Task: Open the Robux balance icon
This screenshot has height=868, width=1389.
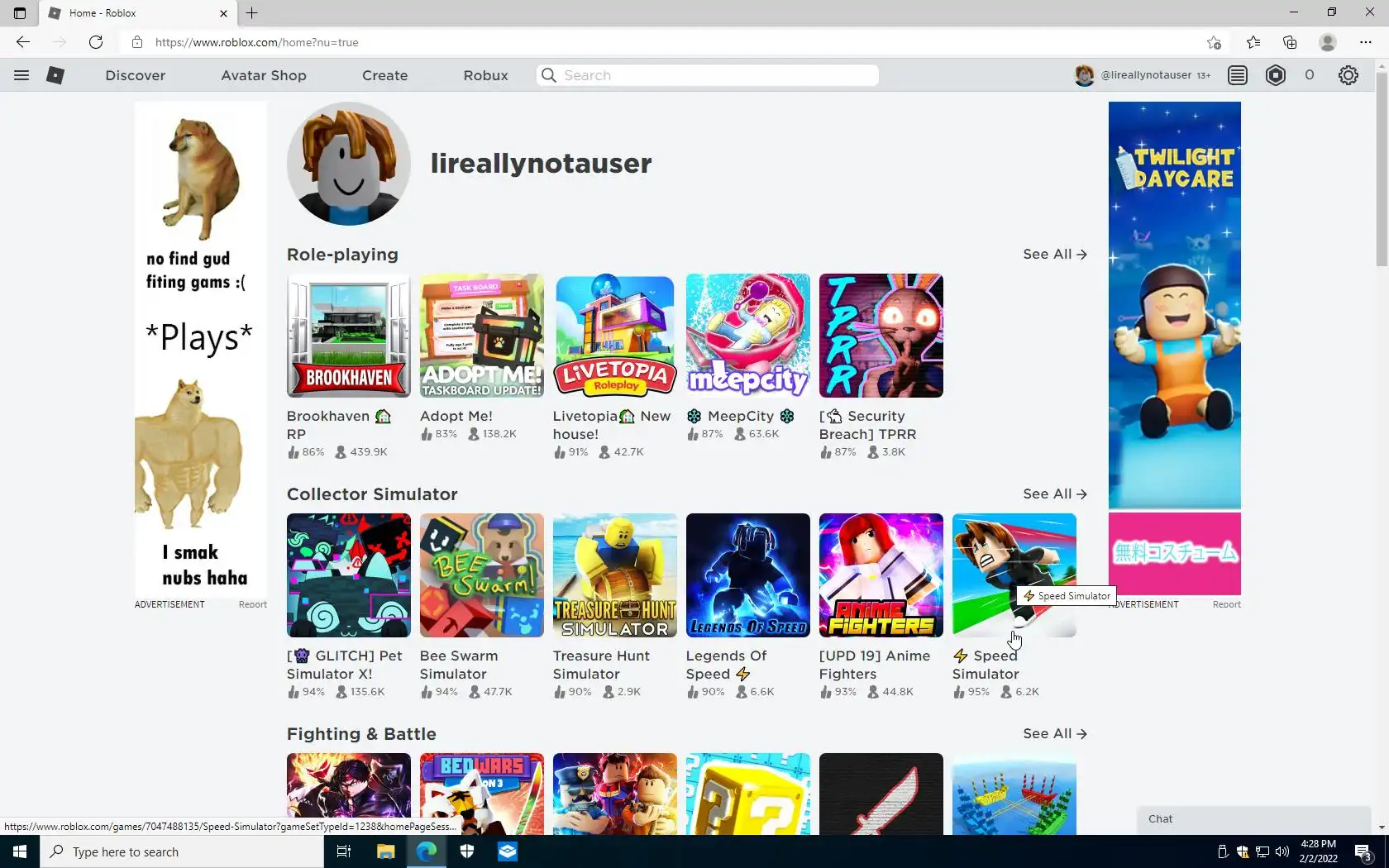Action: (x=1276, y=75)
